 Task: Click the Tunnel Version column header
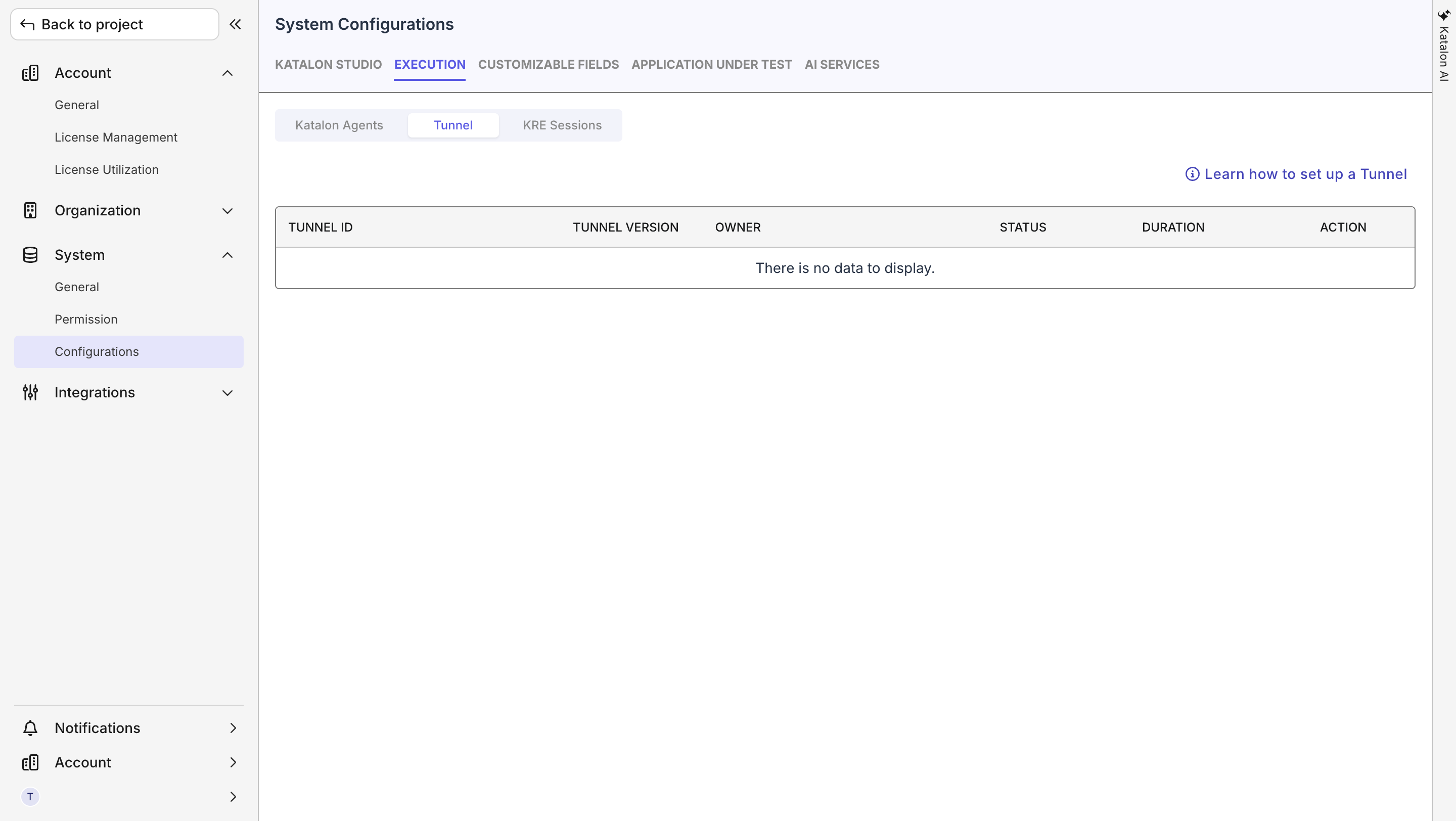pos(626,227)
